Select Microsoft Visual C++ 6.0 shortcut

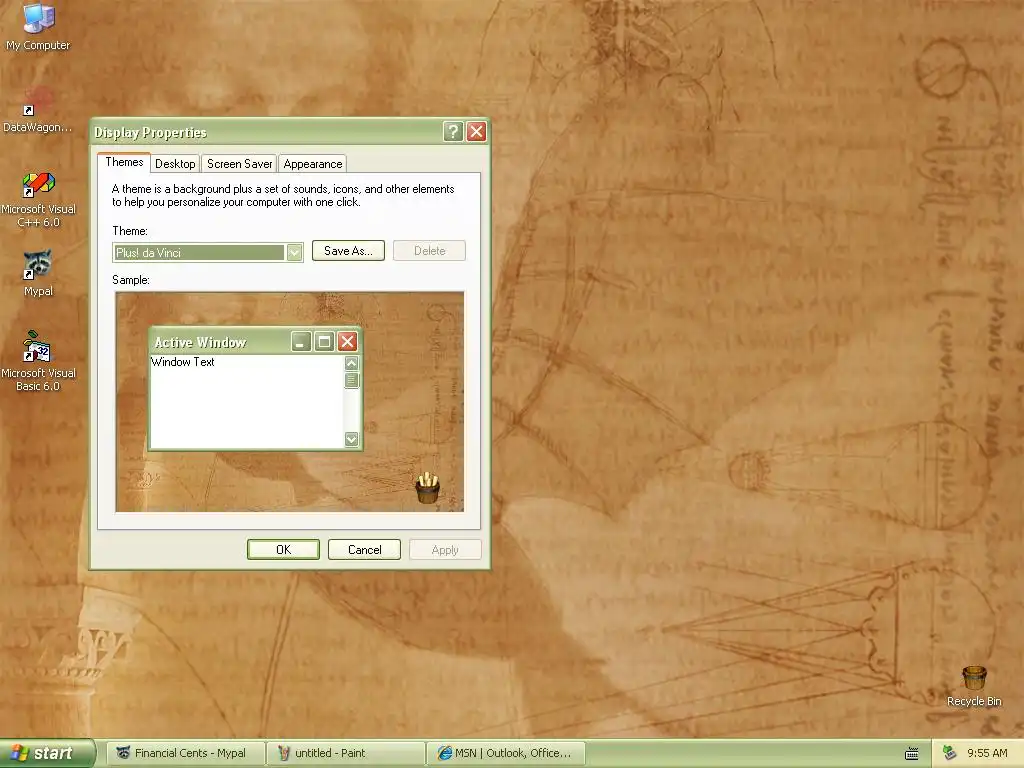(38, 200)
